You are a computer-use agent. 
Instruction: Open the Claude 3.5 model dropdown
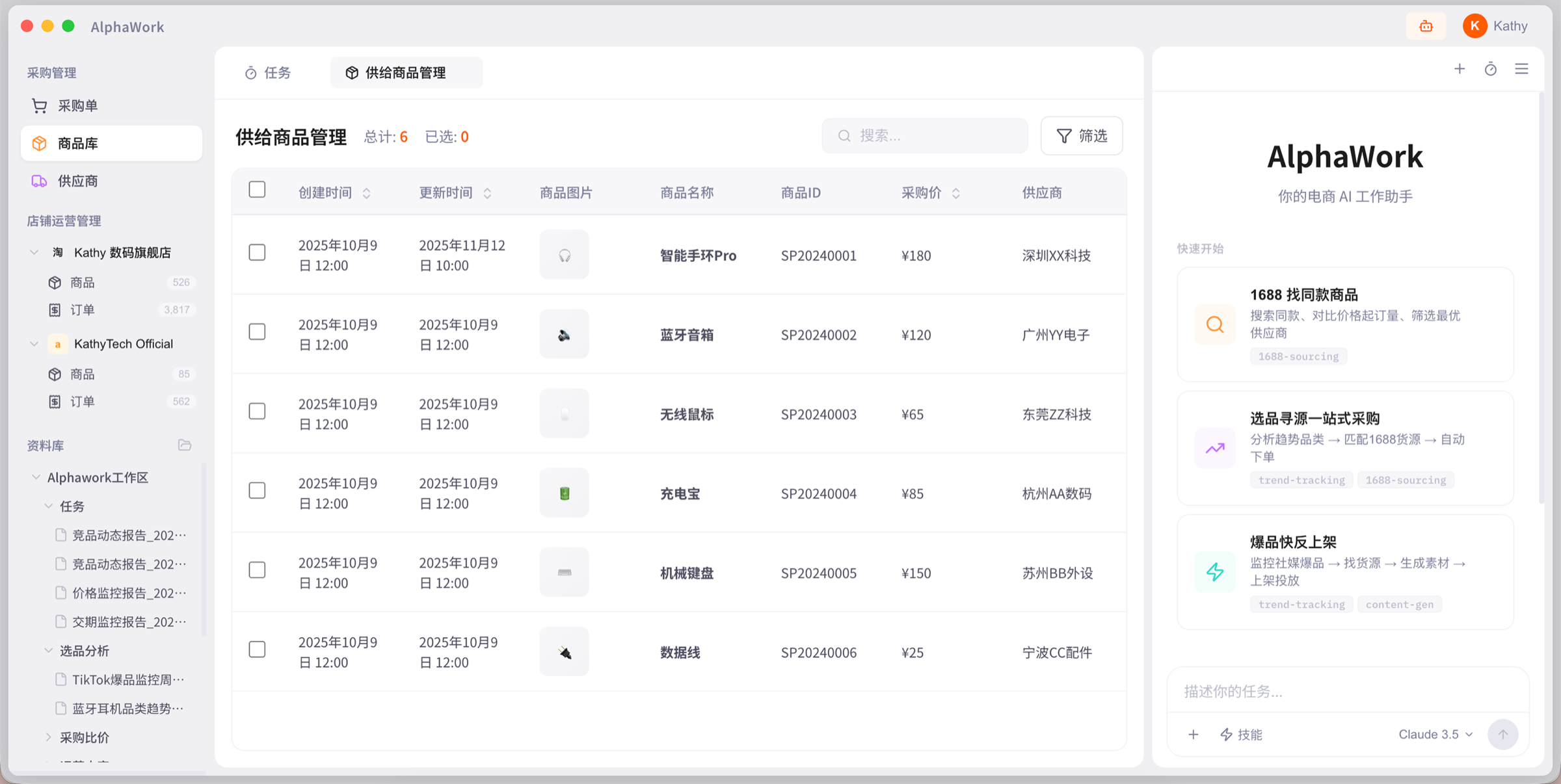point(1435,735)
